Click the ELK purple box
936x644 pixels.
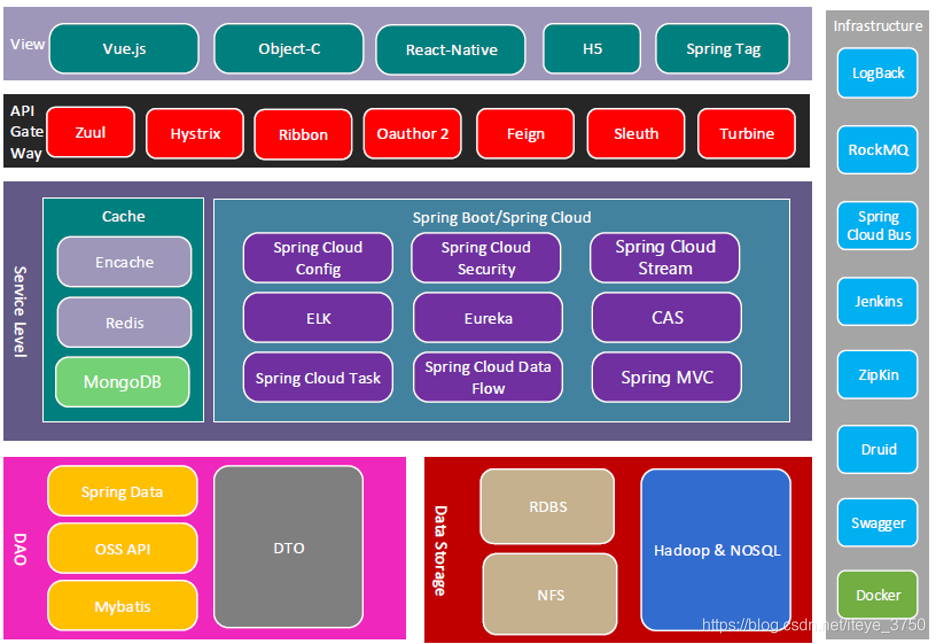tap(318, 318)
